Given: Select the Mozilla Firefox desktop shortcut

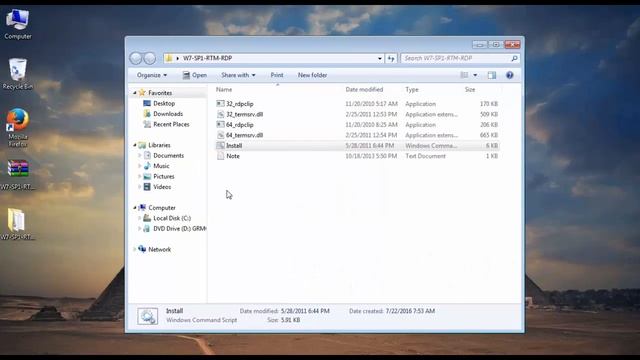Looking at the screenshot, I should pyautogui.click(x=18, y=127).
